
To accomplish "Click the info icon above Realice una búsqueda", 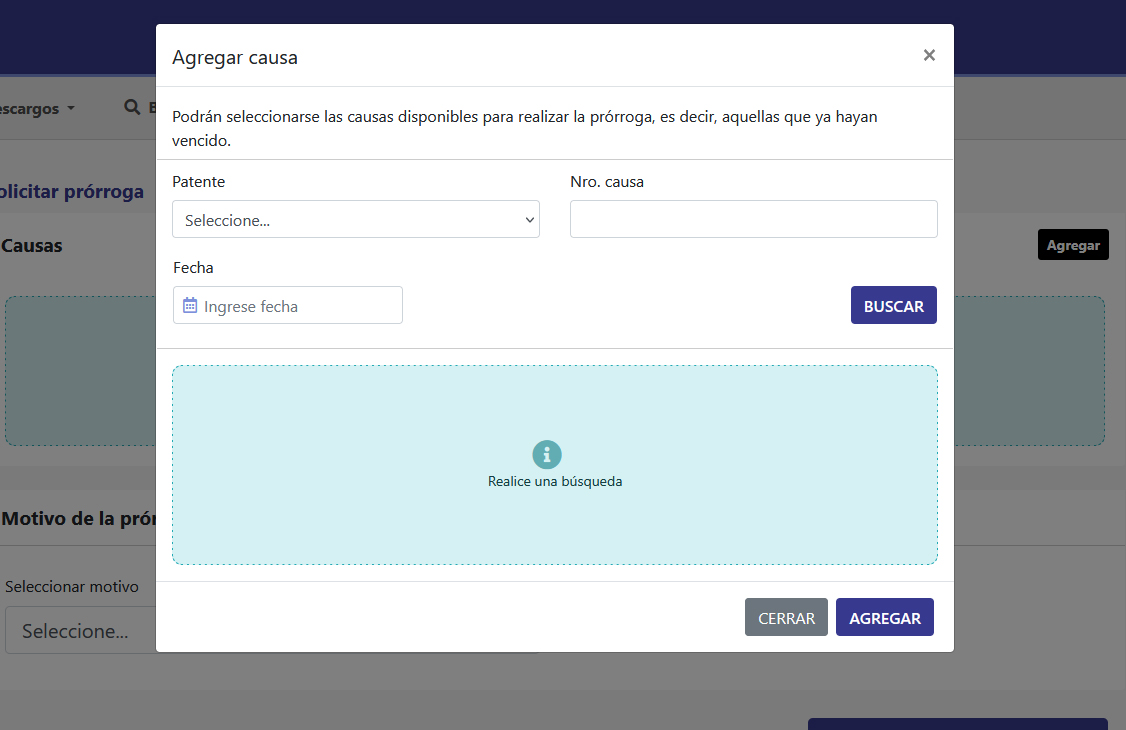I will click(x=546, y=455).
